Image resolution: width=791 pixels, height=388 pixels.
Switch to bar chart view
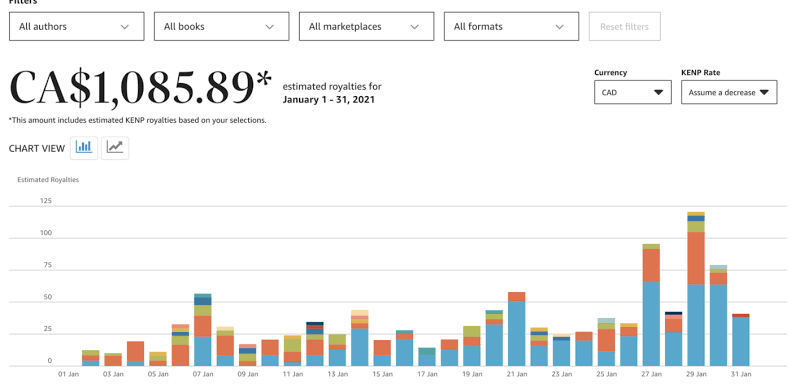[84, 148]
